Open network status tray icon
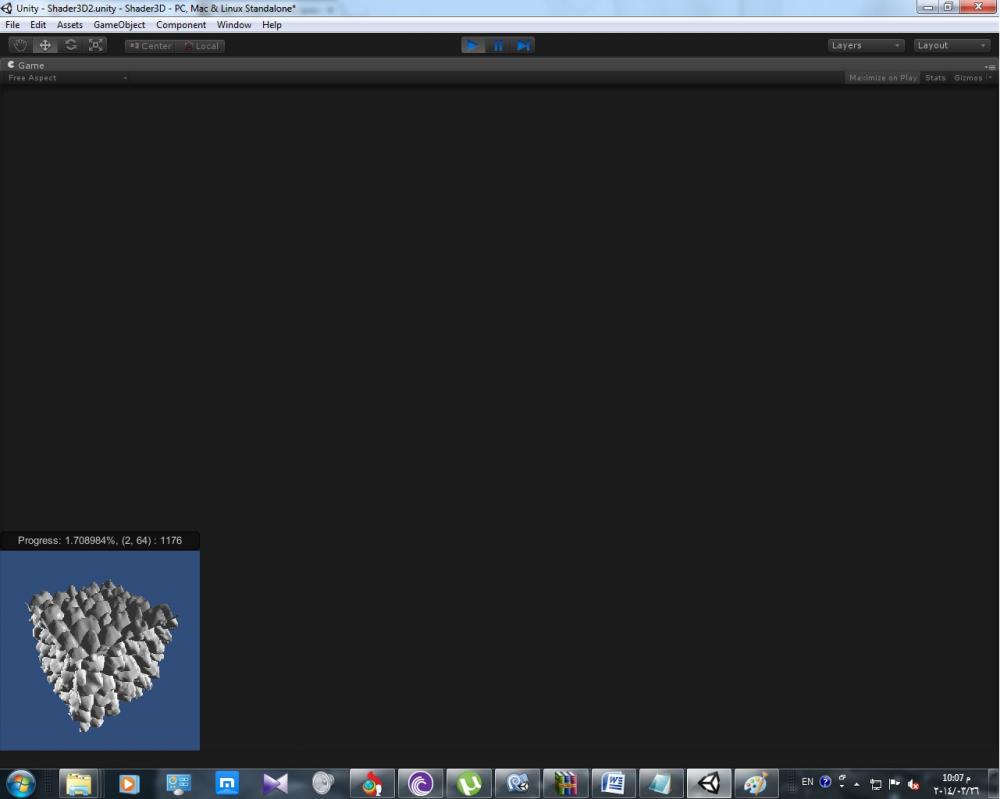Viewport: 1000px width, 799px height. (x=876, y=784)
